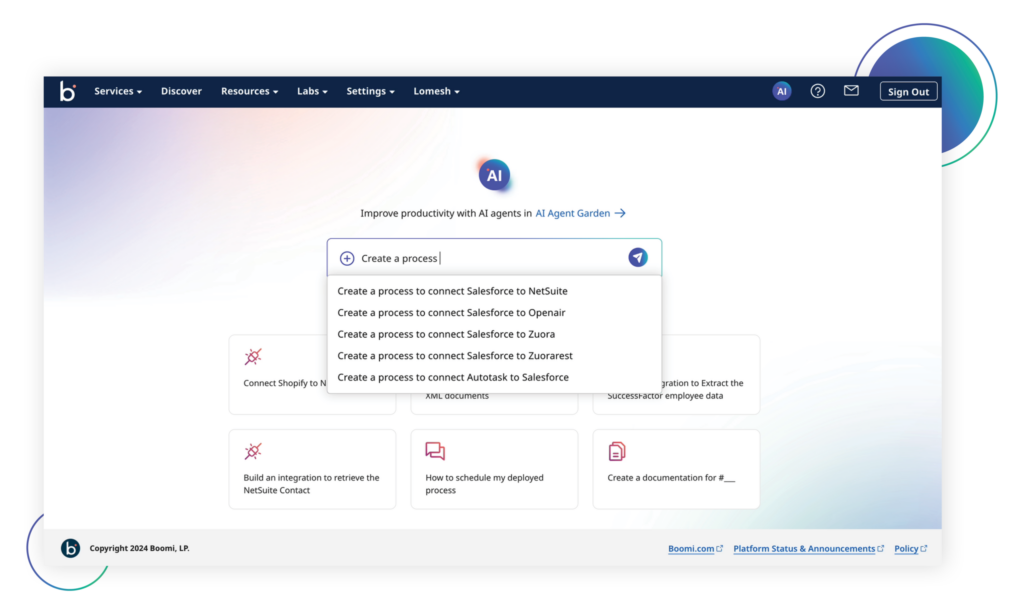Image resolution: width=1024 pixels, height=614 pixels.
Task: Click the connection icon on Connect Shopify card
Action: [252, 356]
